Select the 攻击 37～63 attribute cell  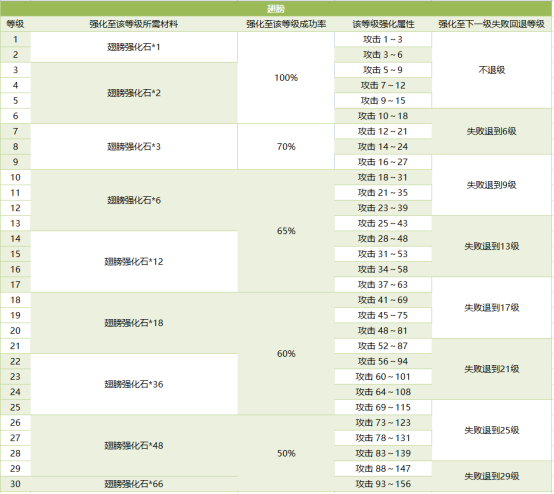coord(383,284)
